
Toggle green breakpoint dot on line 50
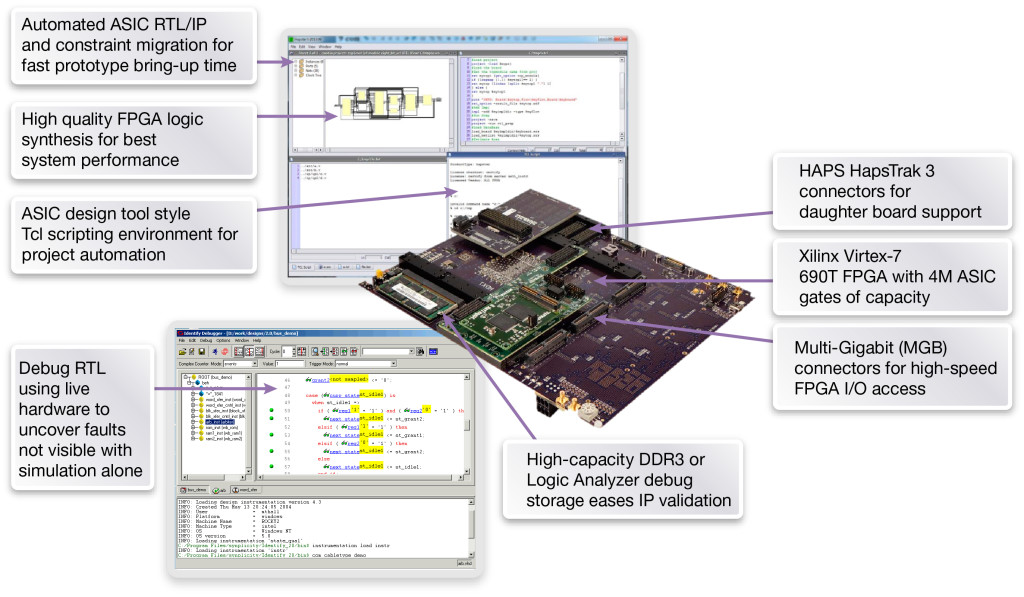pos(272,410)
